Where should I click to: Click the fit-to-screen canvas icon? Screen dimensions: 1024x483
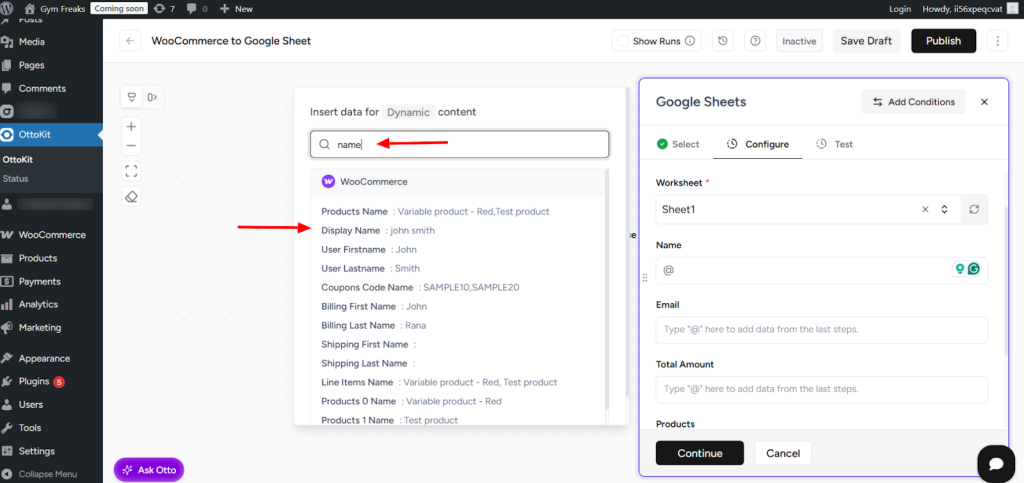pos(131,170)
